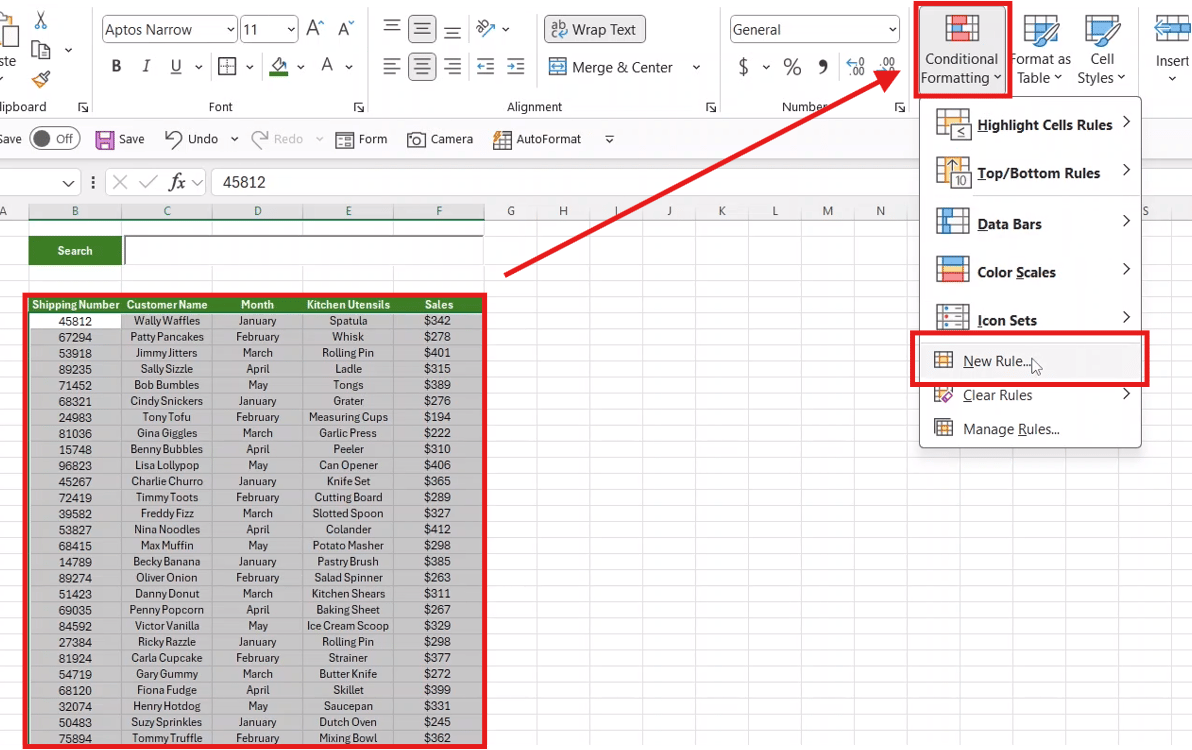Click Increase Indent icon

point(515,67)
